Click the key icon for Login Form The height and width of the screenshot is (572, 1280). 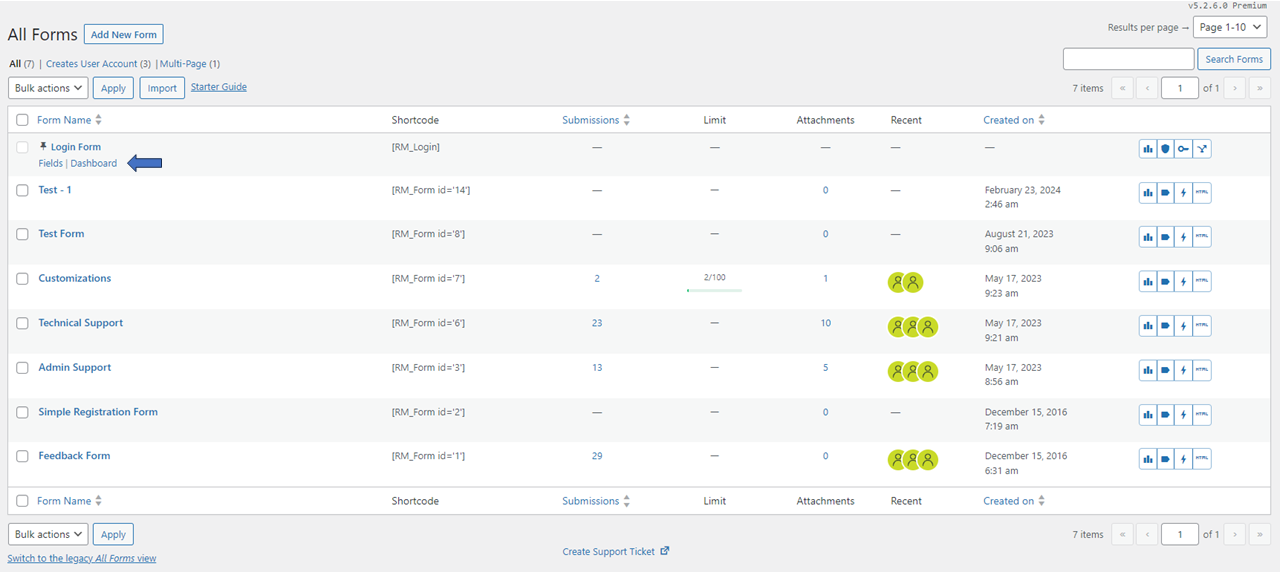[x=1183, y=149]
